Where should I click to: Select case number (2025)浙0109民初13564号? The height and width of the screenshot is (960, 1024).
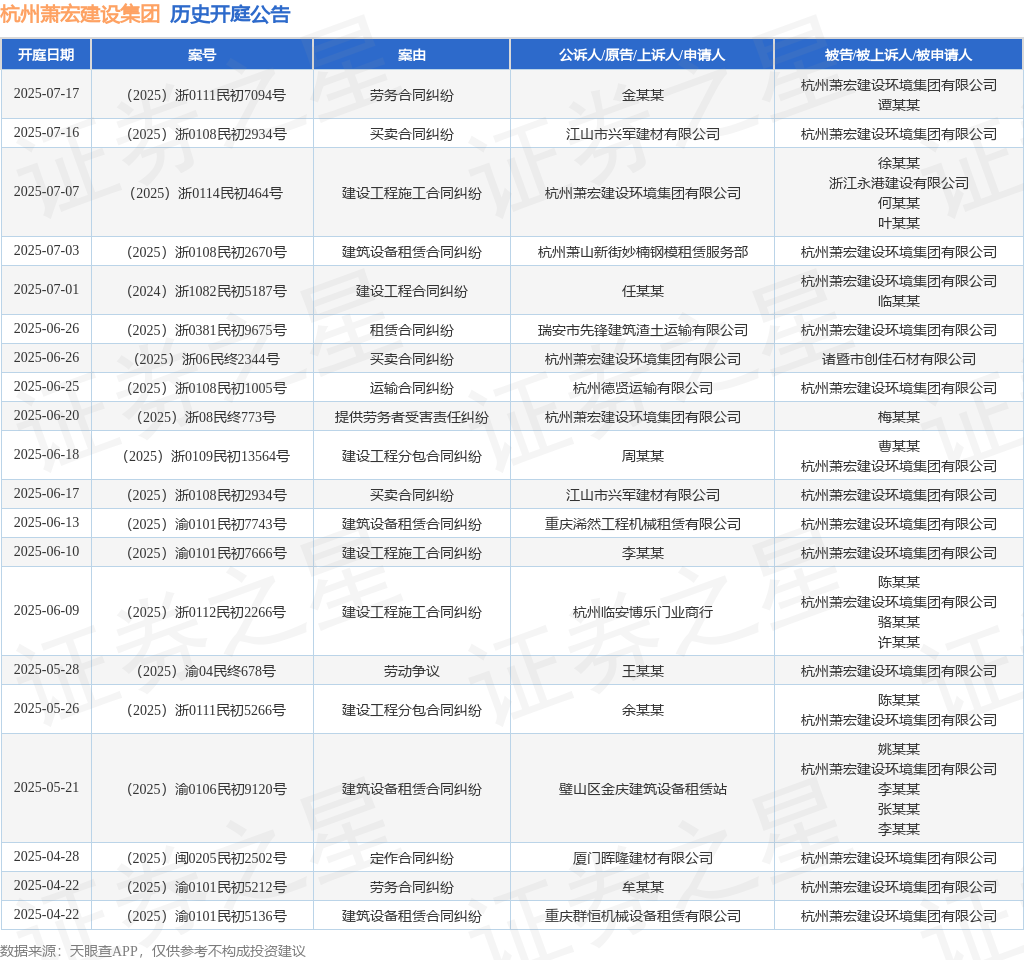coord(206,456)
